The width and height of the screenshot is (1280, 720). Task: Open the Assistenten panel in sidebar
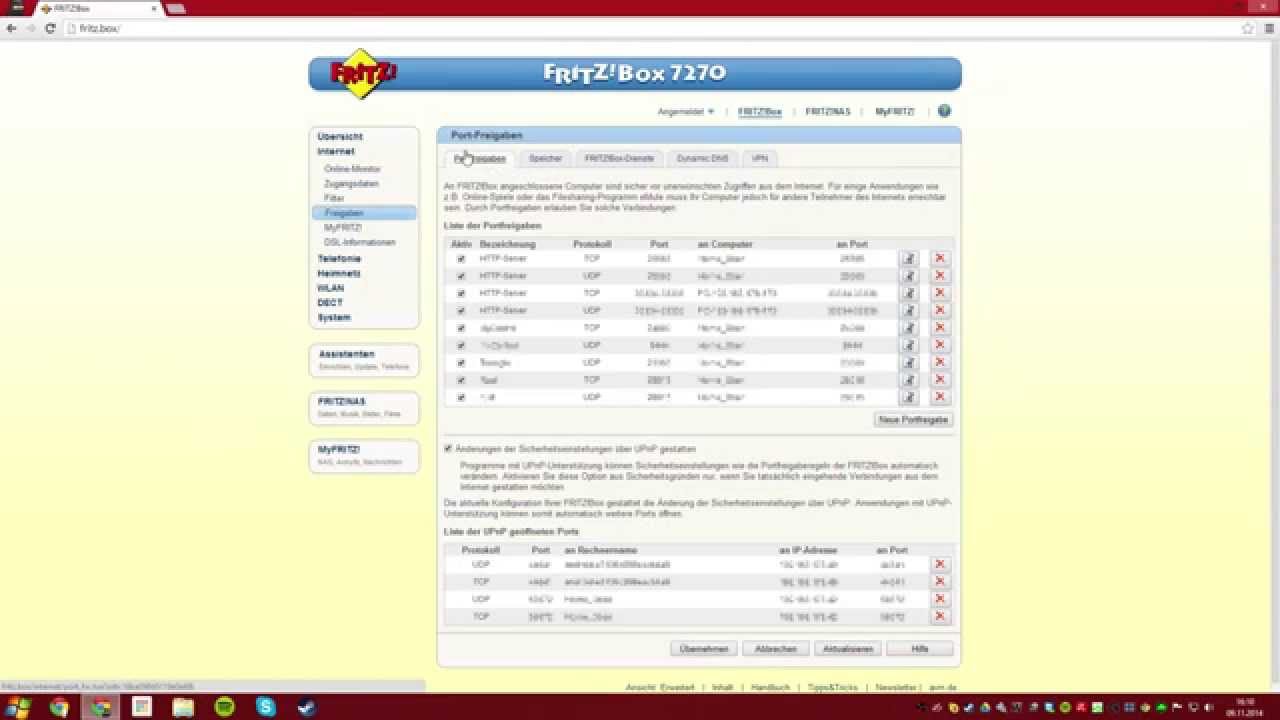click(x=364, y=360)
